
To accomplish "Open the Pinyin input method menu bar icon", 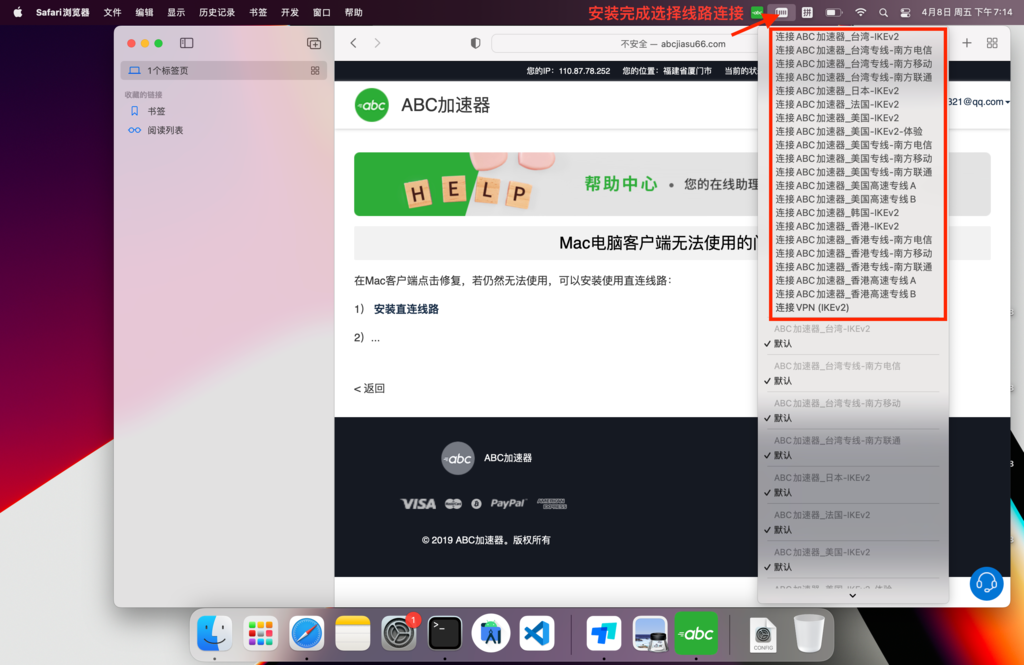I will pyautogui.click(x=807, y=12).
